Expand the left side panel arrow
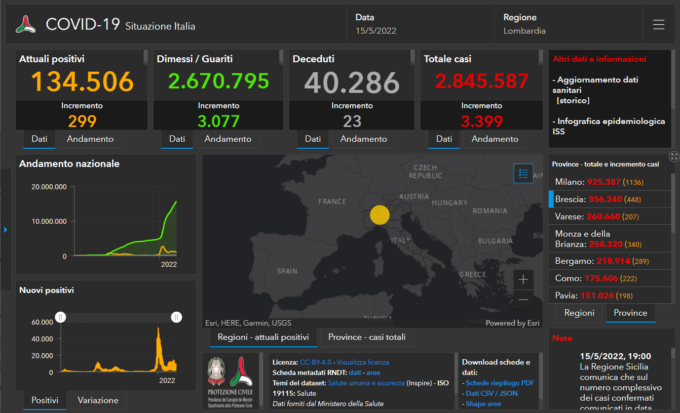680x413 pixels. pyautogui.click(x=4, y=230)
